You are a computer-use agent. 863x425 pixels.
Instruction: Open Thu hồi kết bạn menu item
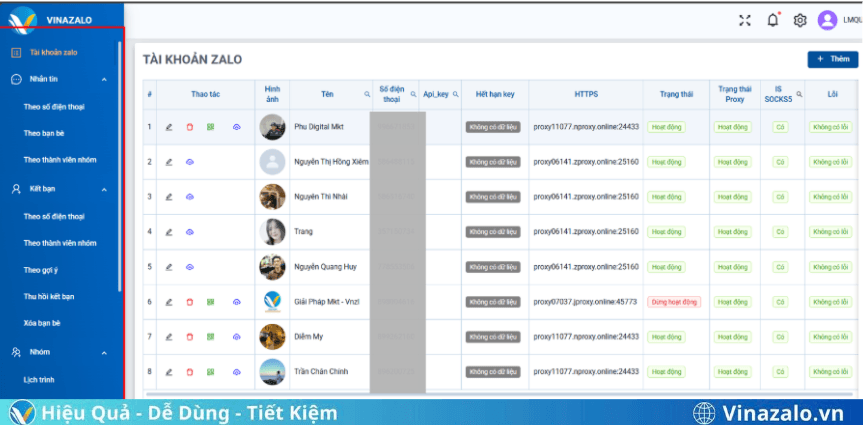49,297
